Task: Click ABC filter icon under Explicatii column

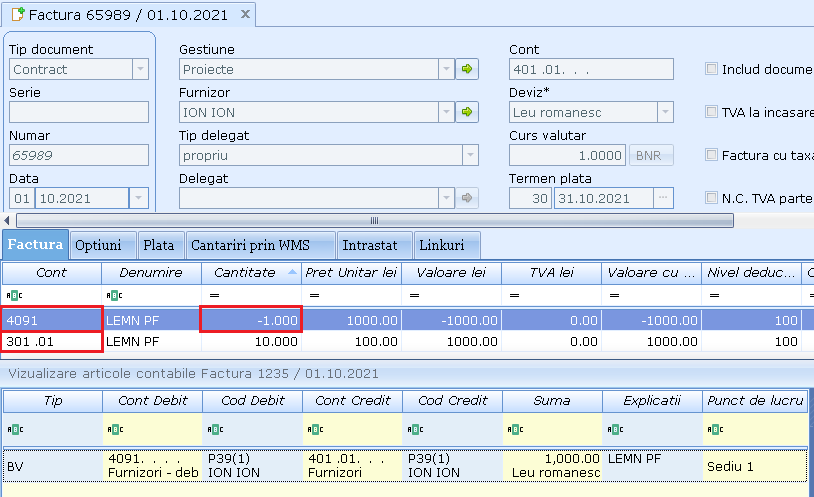Action: click(616, 429)
